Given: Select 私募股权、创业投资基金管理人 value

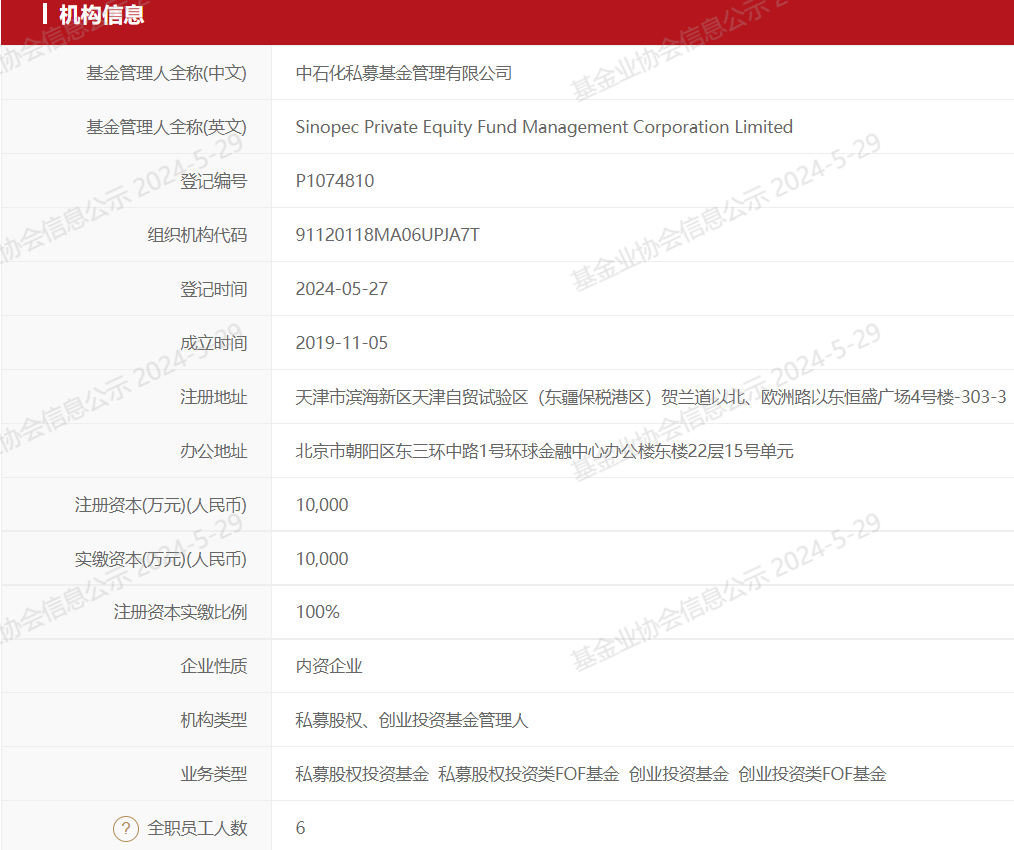Looking at the screenshot, I should (x=412, y=720).
